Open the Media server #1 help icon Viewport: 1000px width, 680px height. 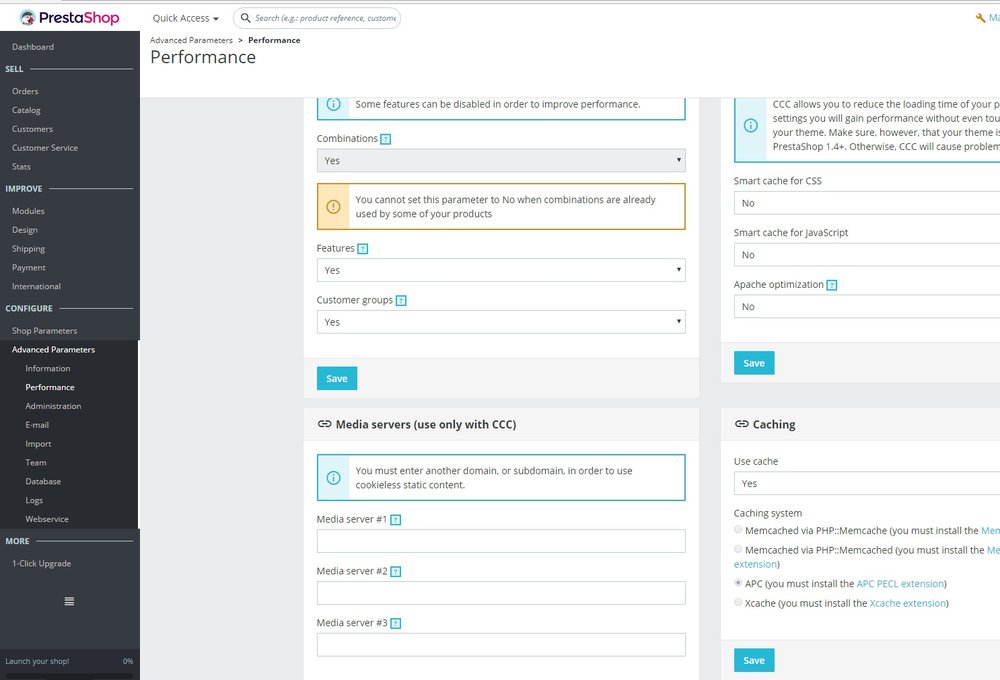395,520
